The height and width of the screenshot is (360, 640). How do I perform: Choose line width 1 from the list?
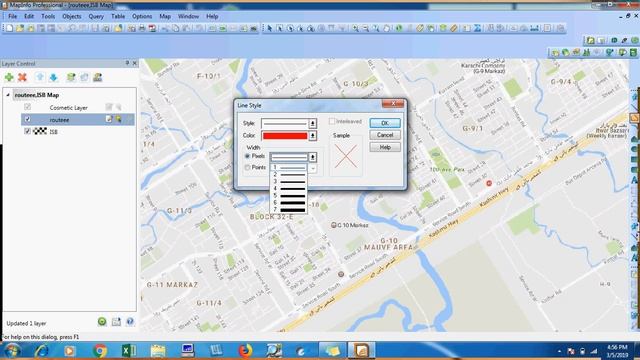pos(289,167)
